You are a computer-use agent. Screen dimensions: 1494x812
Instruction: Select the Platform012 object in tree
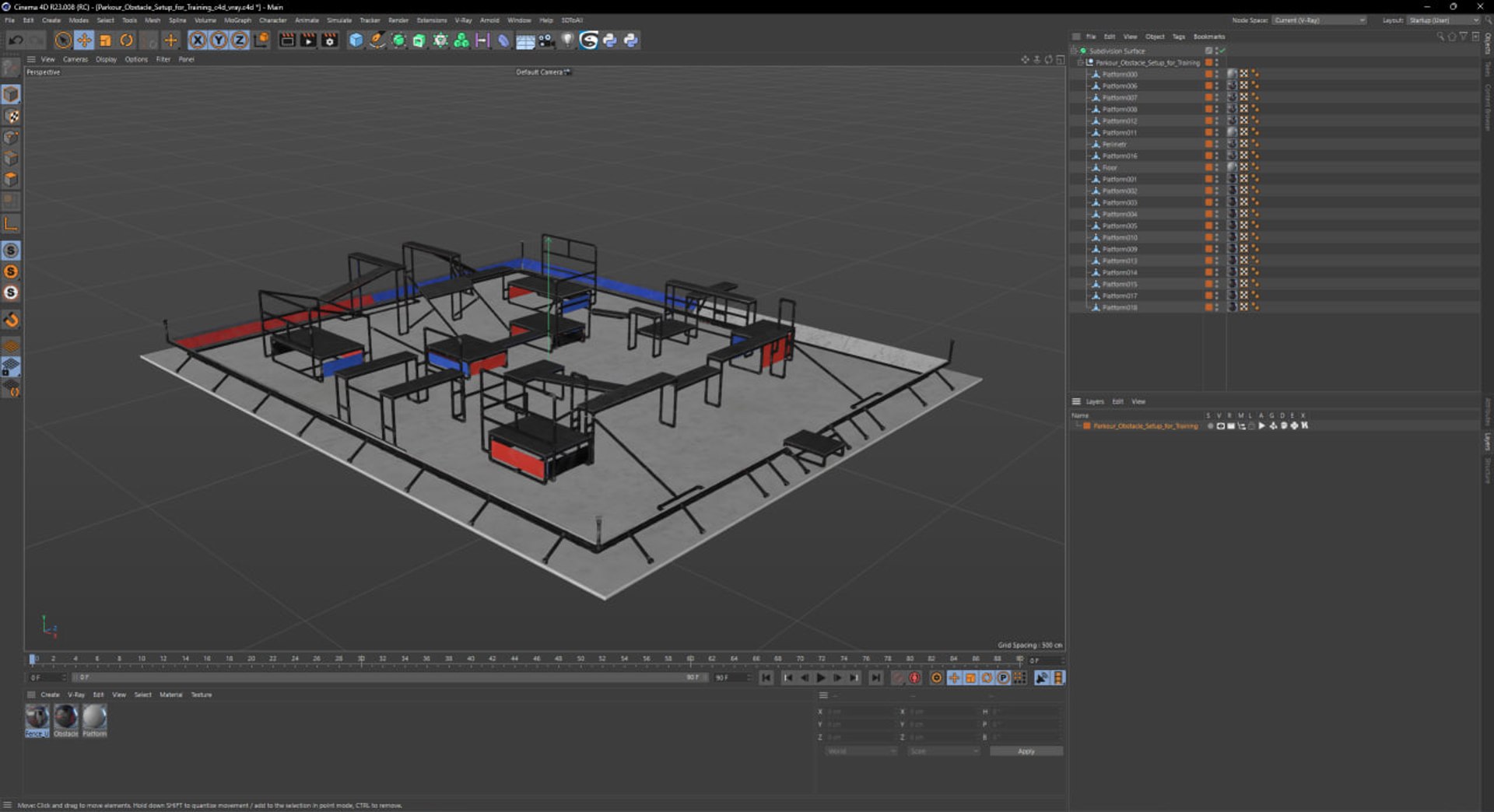(1119, 121)
